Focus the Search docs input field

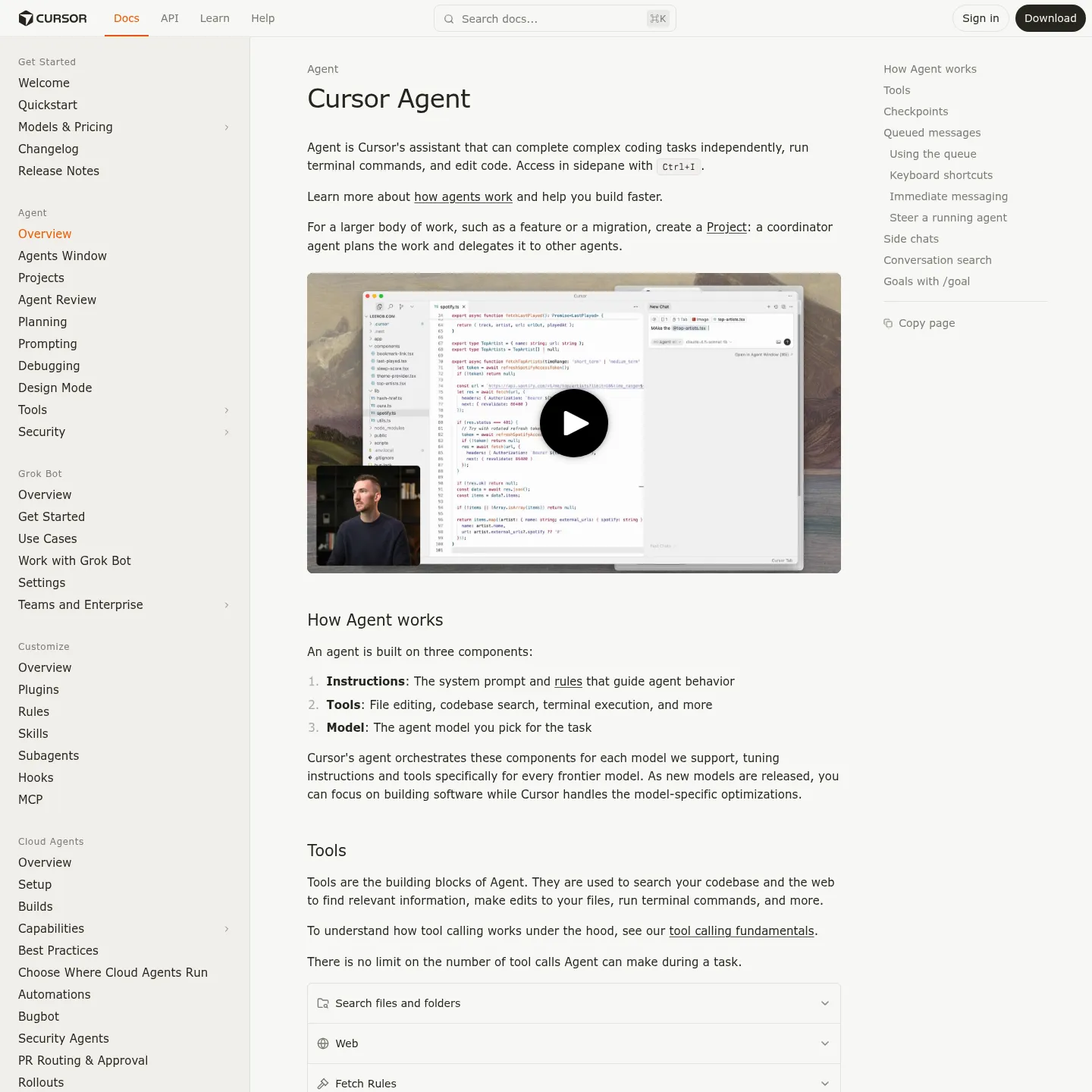point(555,19)
